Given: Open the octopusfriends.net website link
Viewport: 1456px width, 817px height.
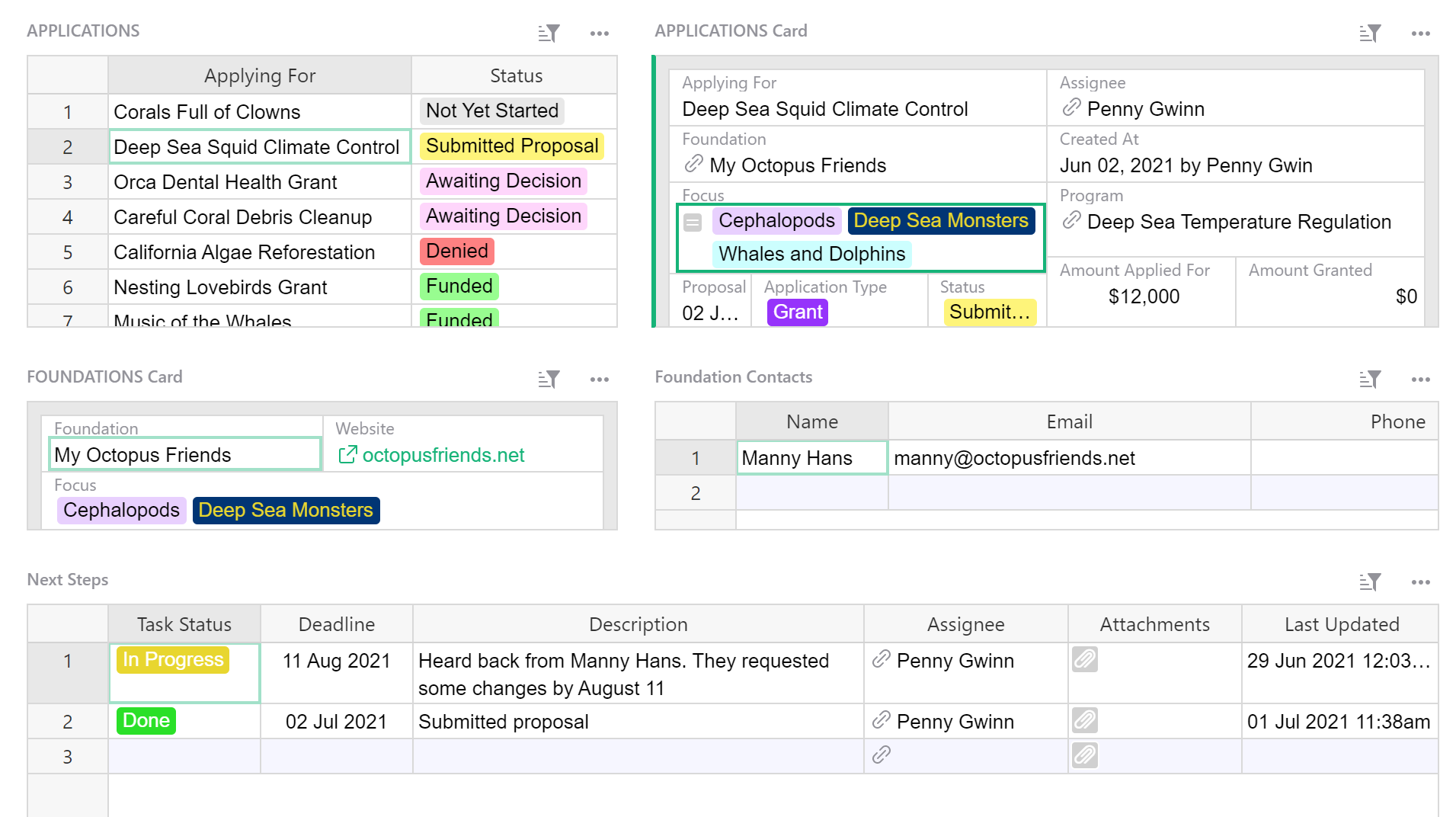Looking at the screenshot, I should (443, 455).
